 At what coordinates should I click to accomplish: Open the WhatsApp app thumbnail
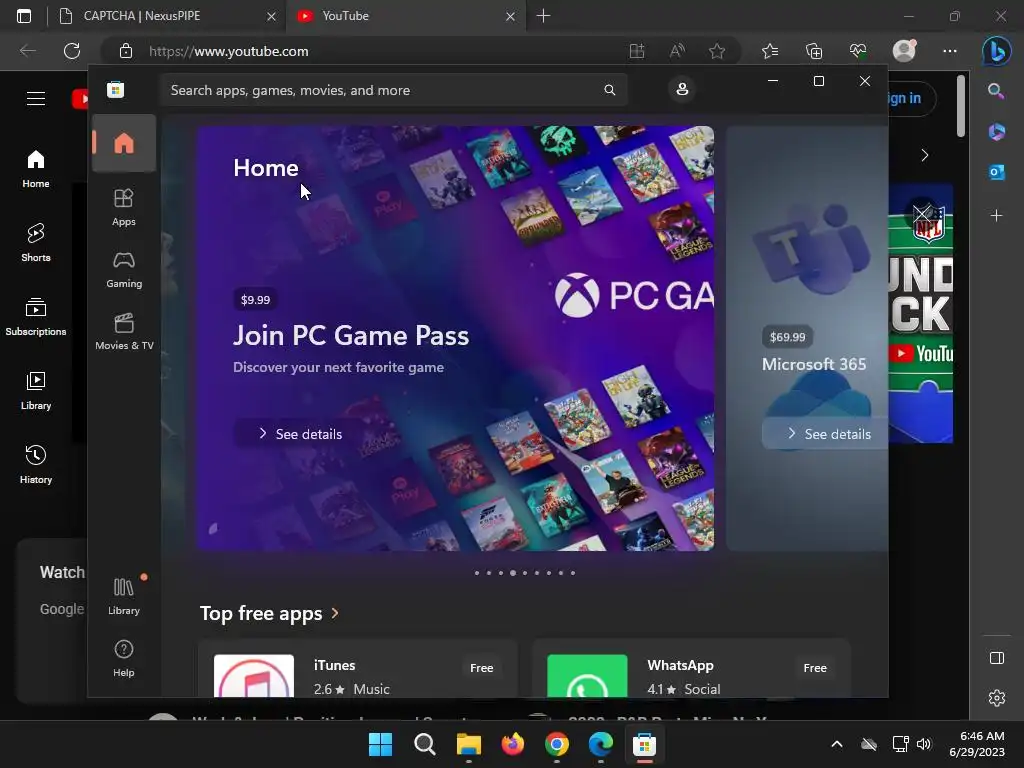tap(587, 676)
